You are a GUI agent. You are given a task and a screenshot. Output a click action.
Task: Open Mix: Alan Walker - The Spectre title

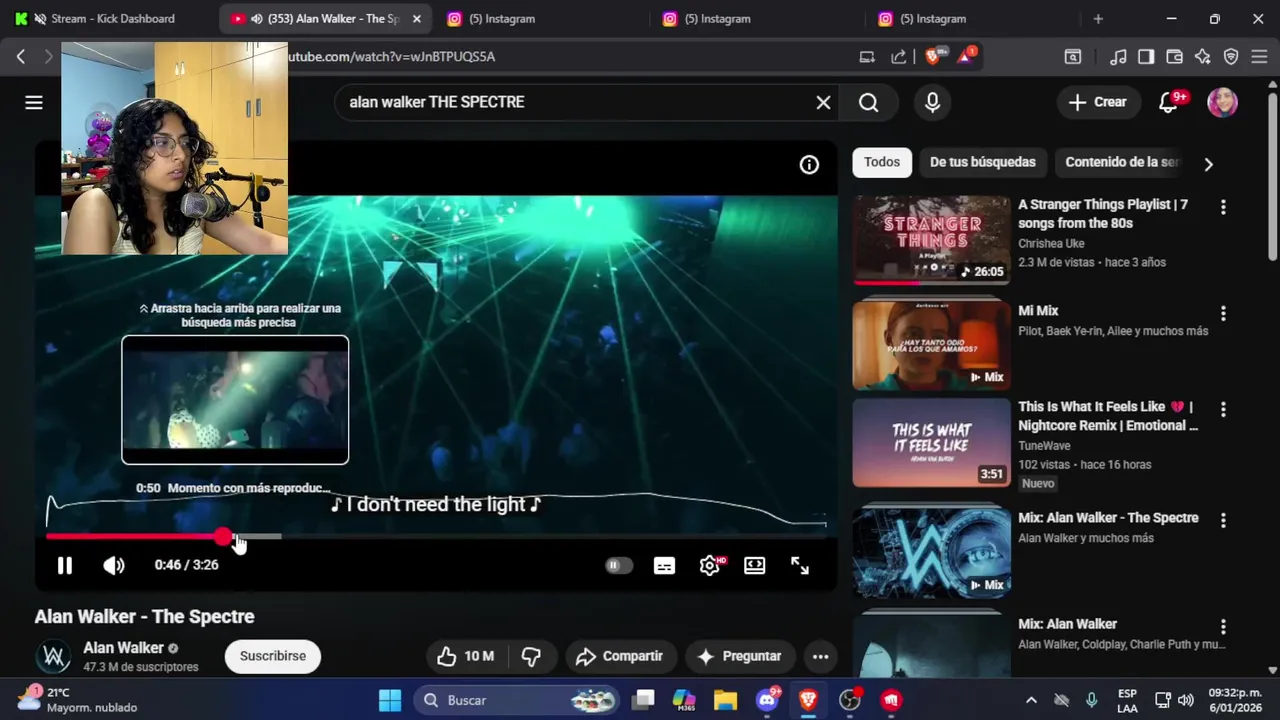pos(1108,517)
